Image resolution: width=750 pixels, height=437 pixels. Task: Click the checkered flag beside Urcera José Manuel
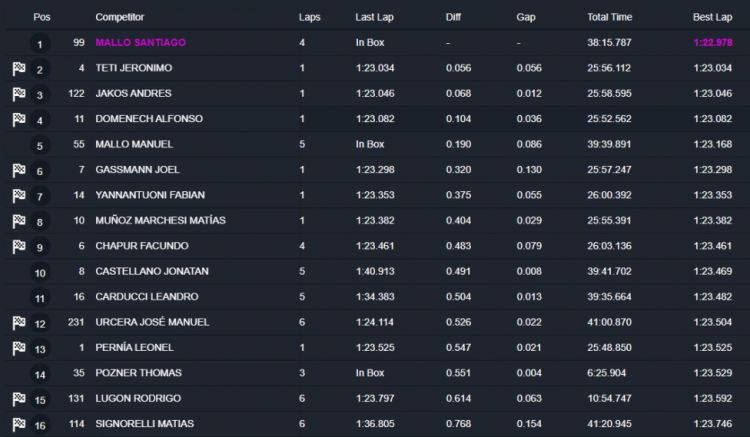pos(18,322)
